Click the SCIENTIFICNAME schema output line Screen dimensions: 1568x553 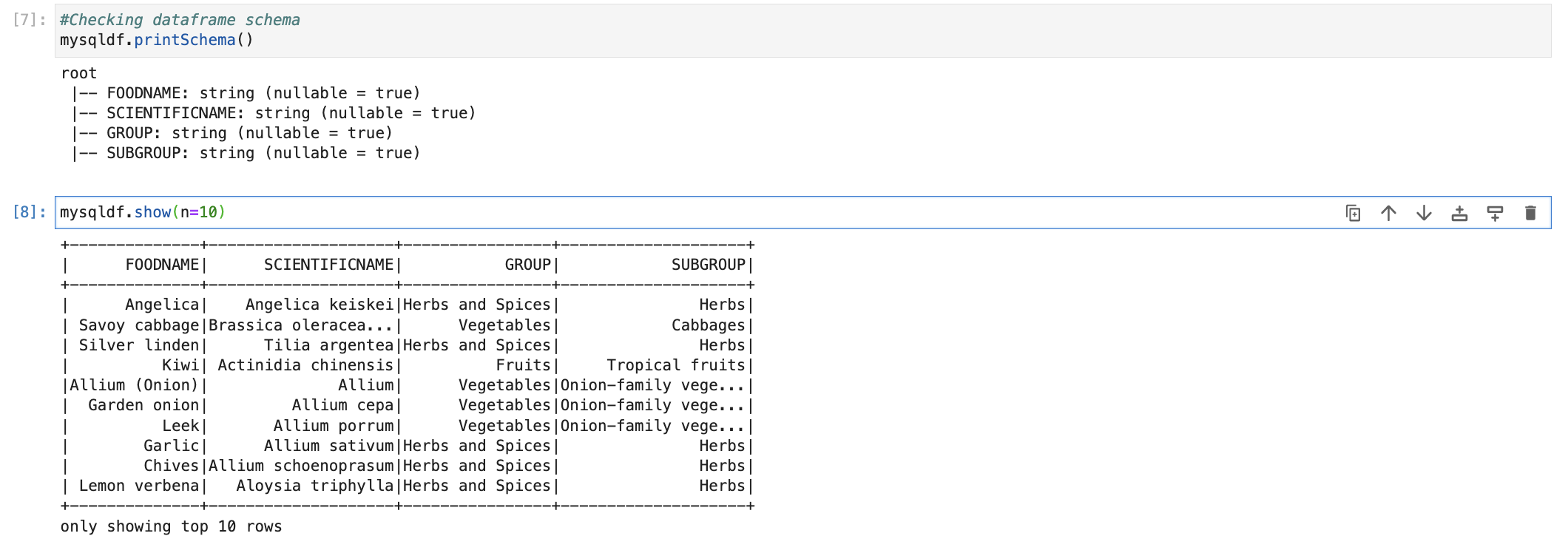pyautogui.click(x=291, y=113)
